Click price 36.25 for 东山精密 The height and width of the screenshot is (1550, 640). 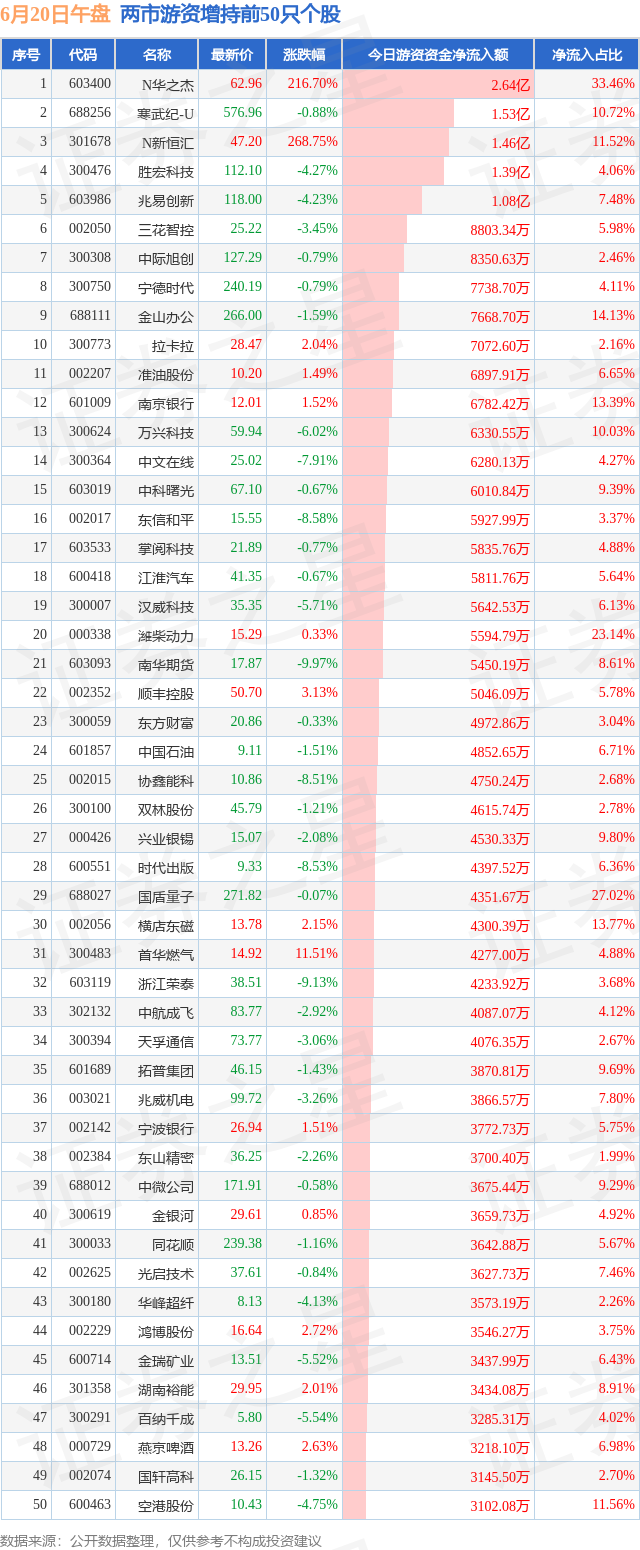pos(246,1157)
